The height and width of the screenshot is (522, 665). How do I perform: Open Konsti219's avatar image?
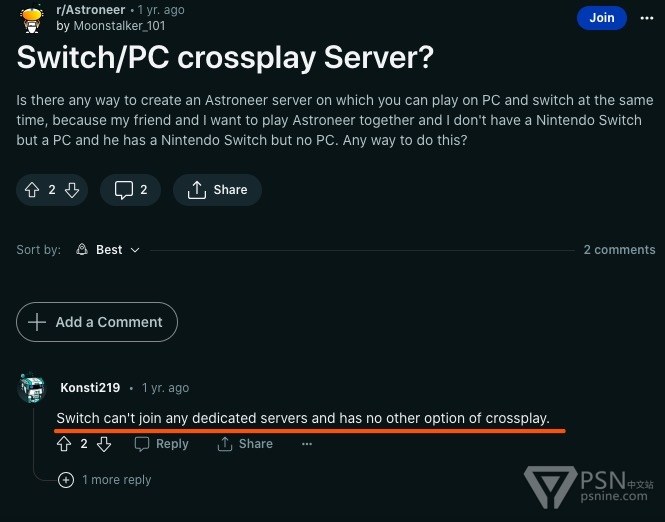coord(32,388)
